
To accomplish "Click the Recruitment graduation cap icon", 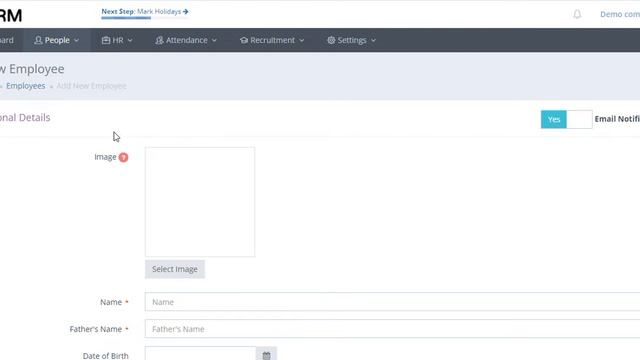I will click(x=244, y=40).
